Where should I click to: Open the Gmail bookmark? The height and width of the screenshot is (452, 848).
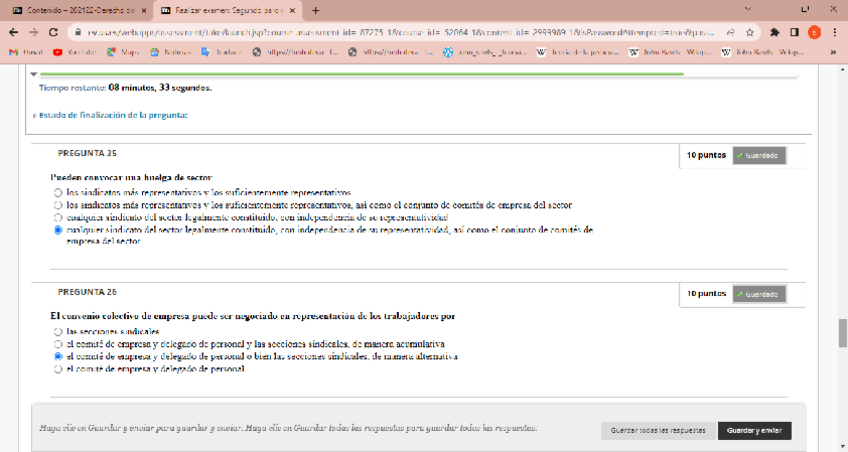tap(26, 52)
